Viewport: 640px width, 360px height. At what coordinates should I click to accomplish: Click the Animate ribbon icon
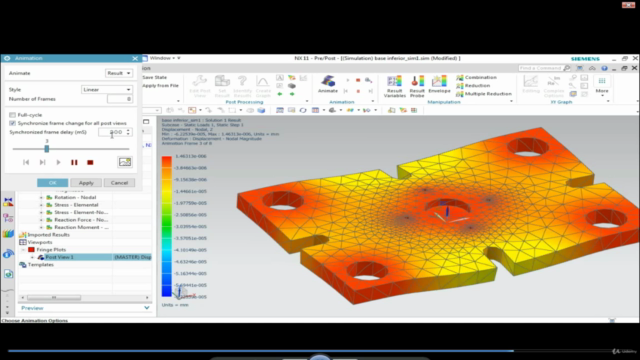[x=328, y=84]
